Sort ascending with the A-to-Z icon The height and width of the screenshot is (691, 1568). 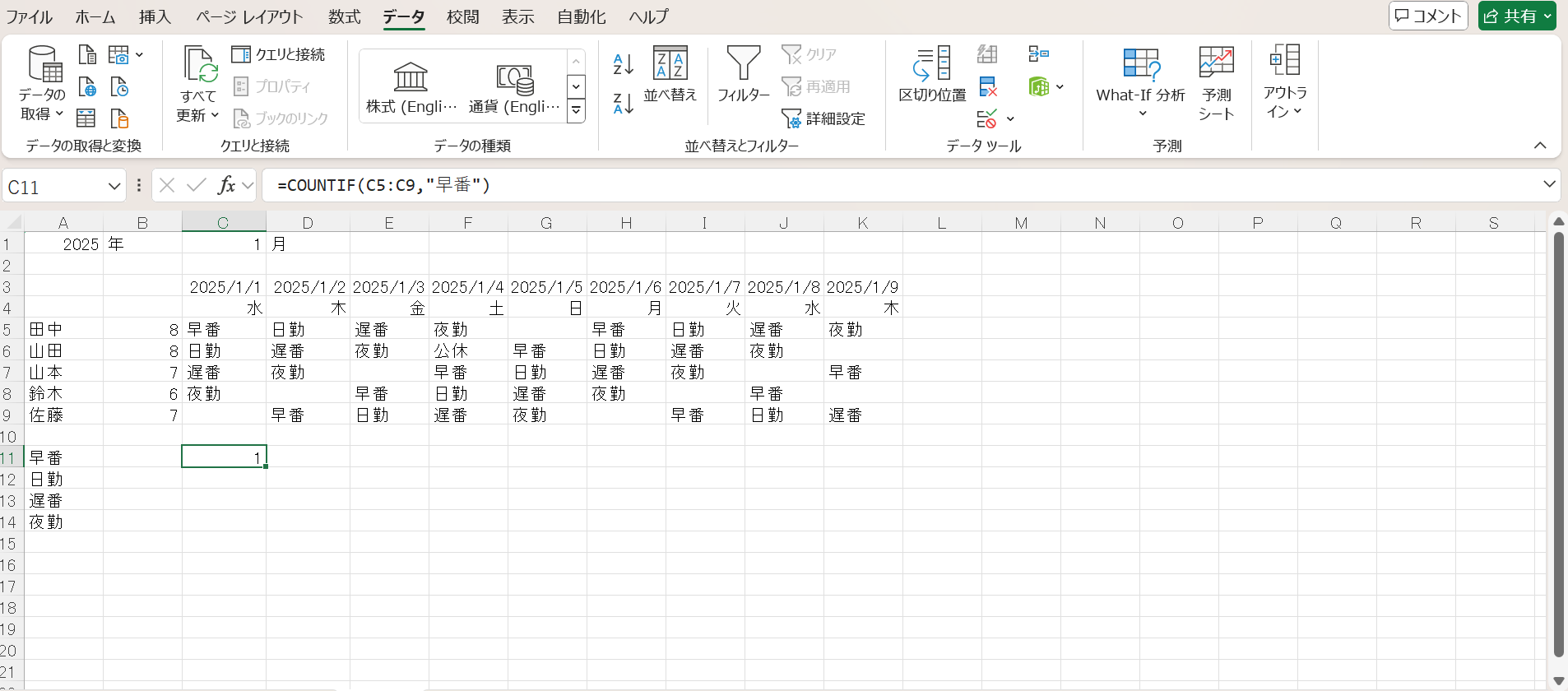(x=624, y=63)
